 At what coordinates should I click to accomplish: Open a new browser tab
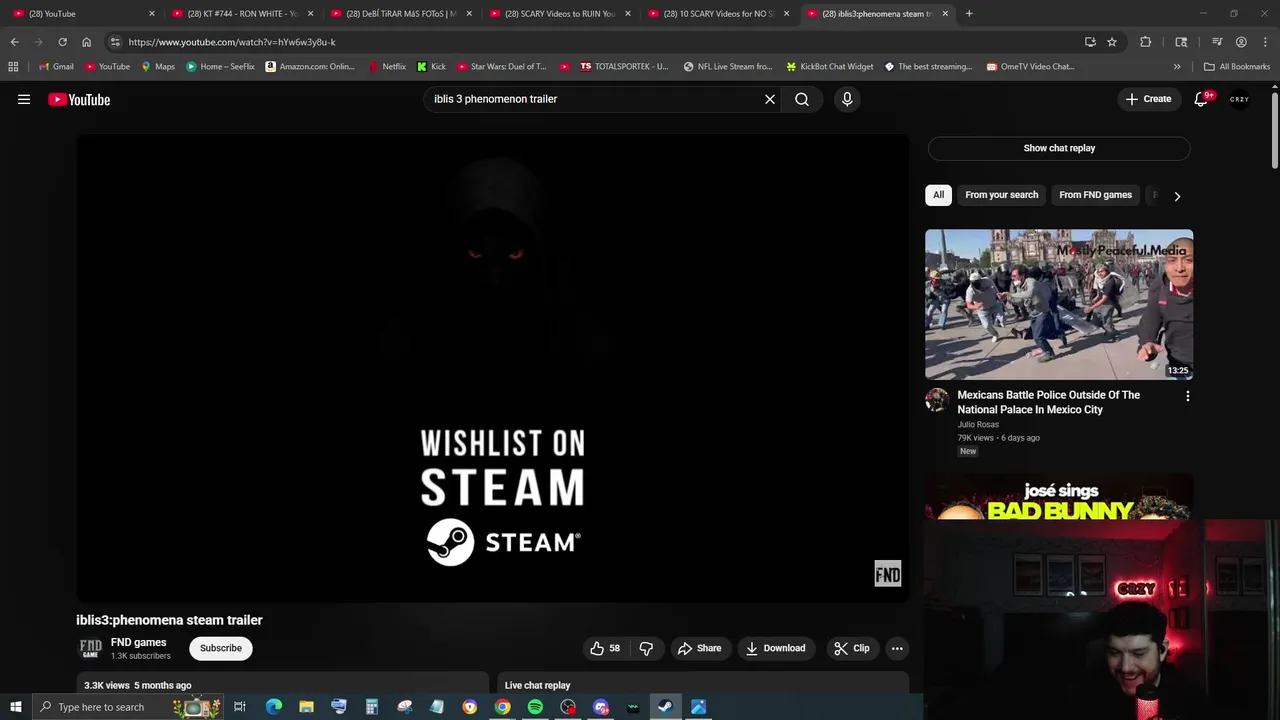(x=969, y=14)
